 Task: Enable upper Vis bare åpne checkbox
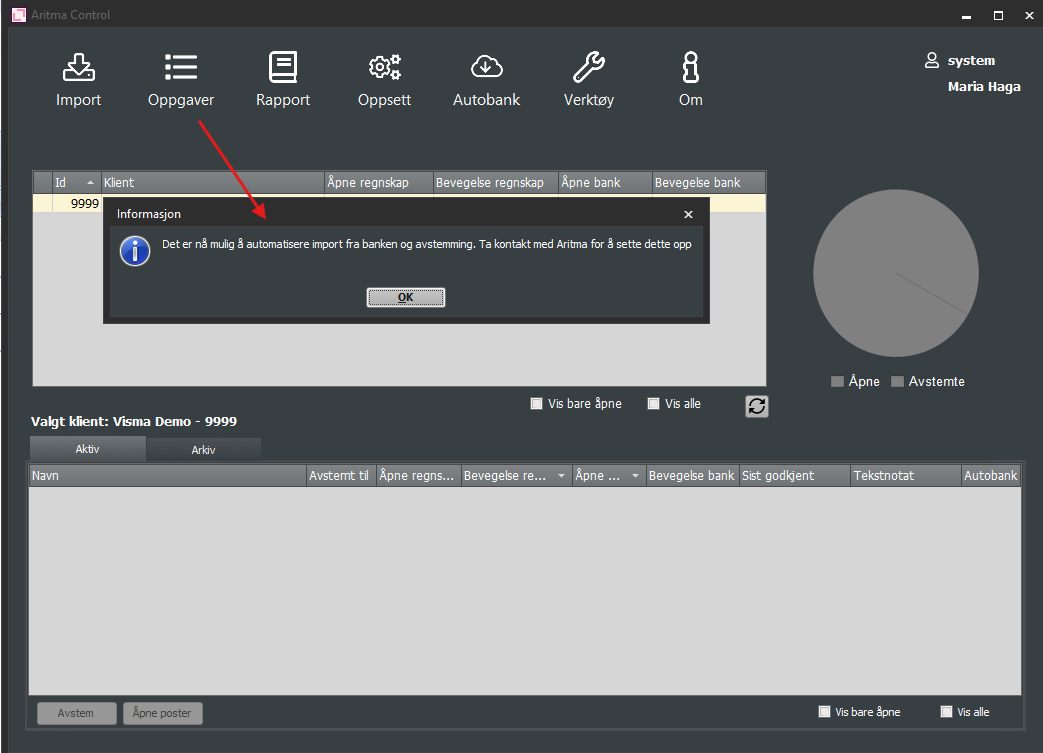click(x=538, y=404)
